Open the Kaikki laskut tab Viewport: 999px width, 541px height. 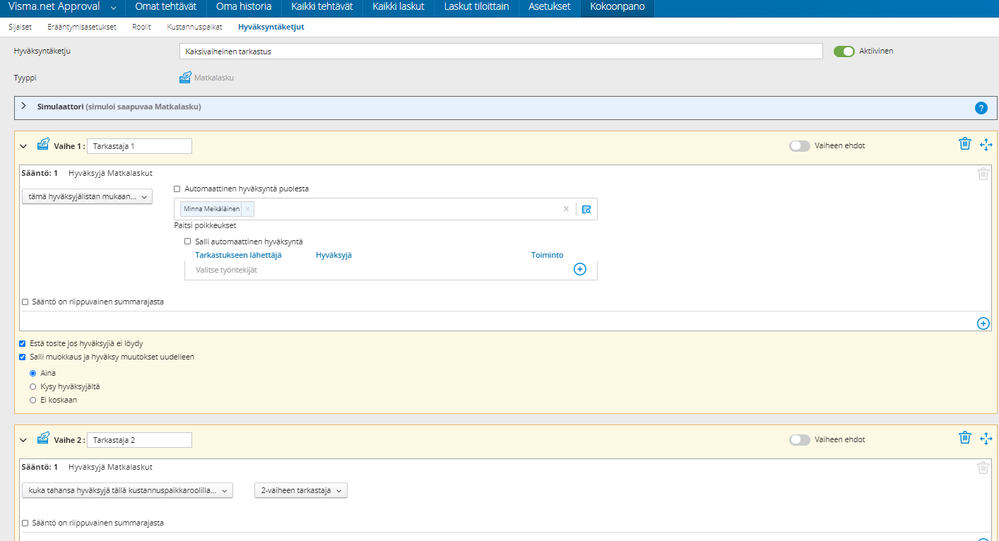398,7
